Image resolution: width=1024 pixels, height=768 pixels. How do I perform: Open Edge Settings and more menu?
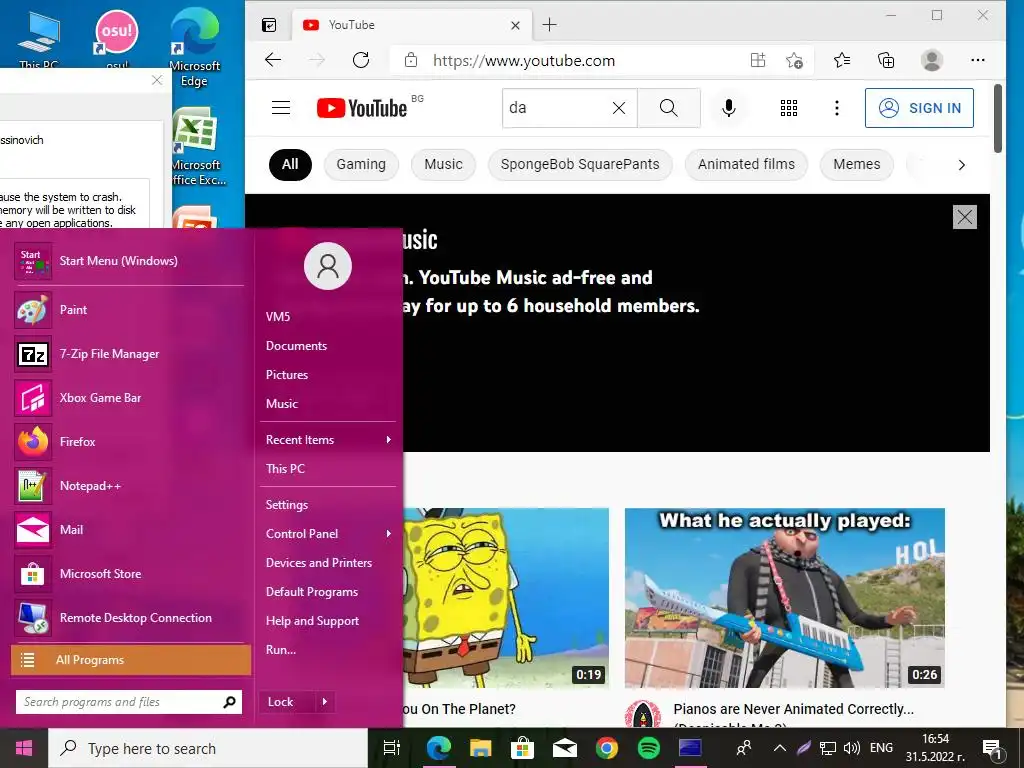point(978,60)
